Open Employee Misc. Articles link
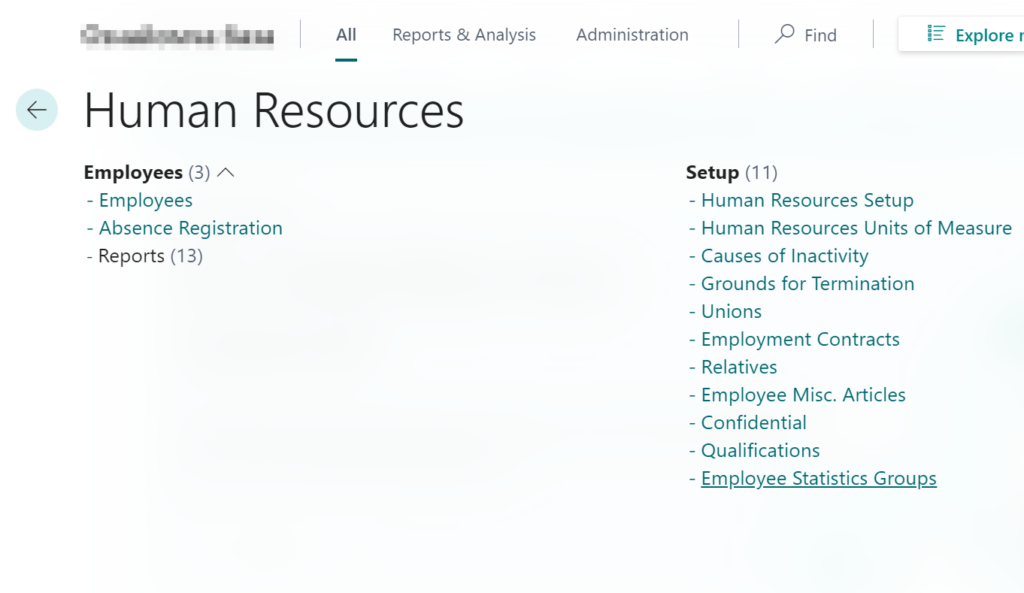1024x593 pixels. (803, 395)
